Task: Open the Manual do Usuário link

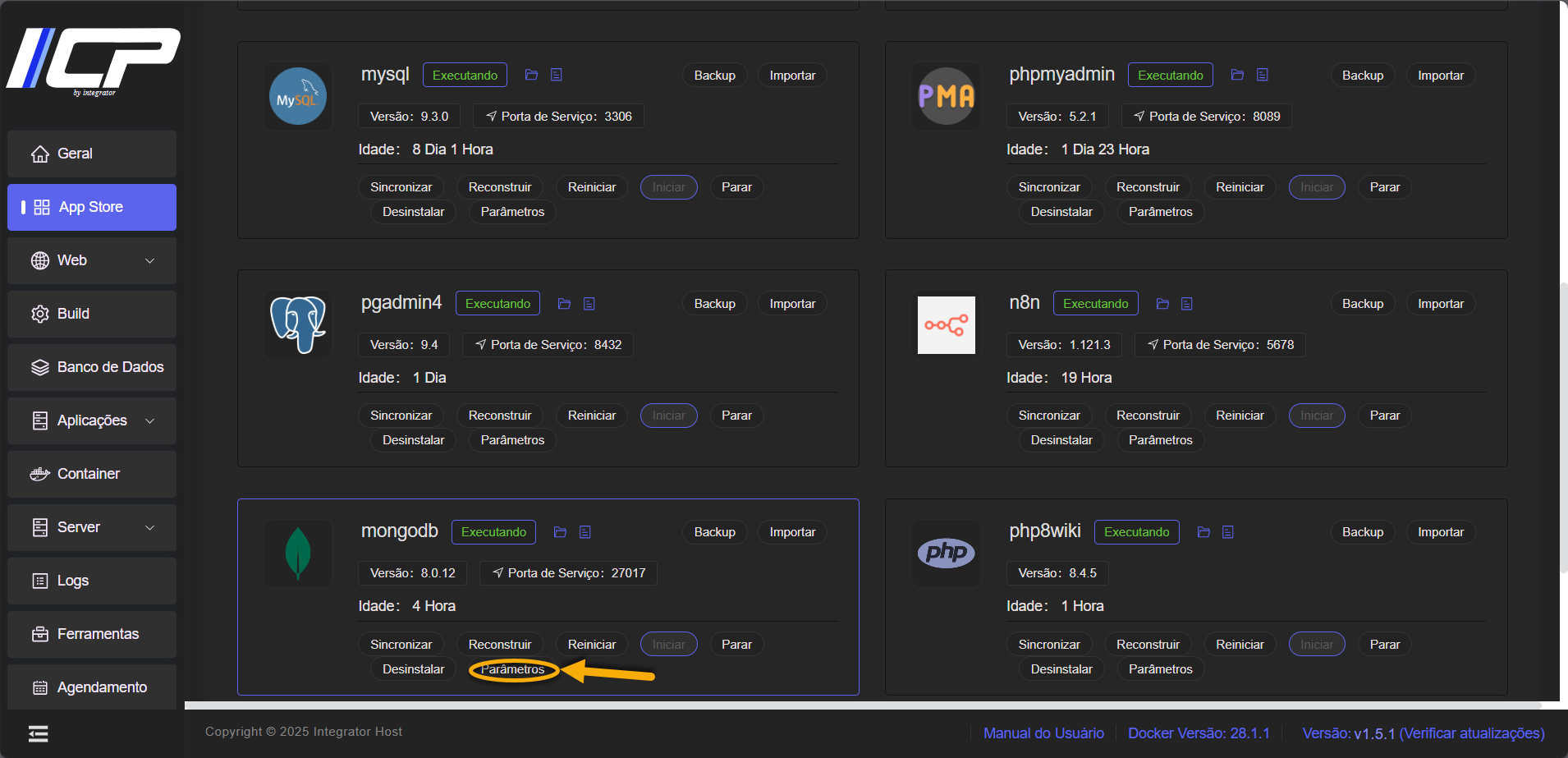Action: click(x=1043, y=733)
